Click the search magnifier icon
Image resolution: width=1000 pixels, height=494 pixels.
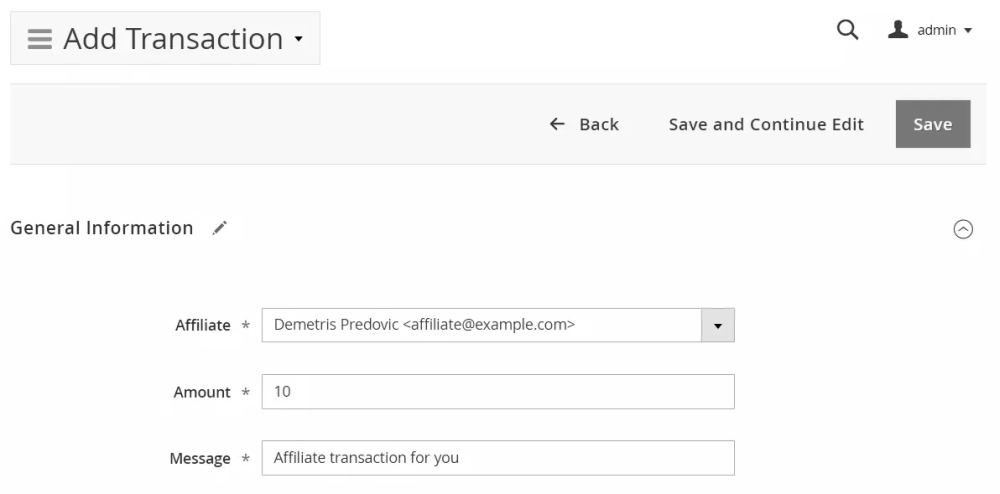tap(847, 30)
